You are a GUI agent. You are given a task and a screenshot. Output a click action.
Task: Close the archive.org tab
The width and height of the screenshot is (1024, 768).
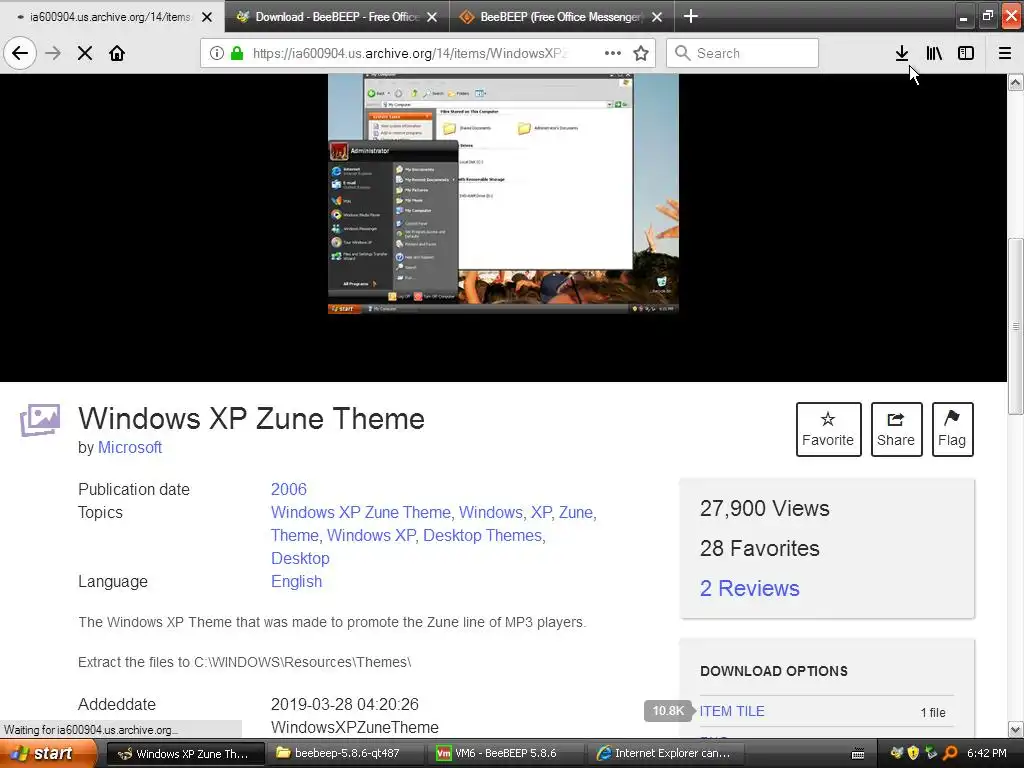pyautogui.click(x=207, y=17)
